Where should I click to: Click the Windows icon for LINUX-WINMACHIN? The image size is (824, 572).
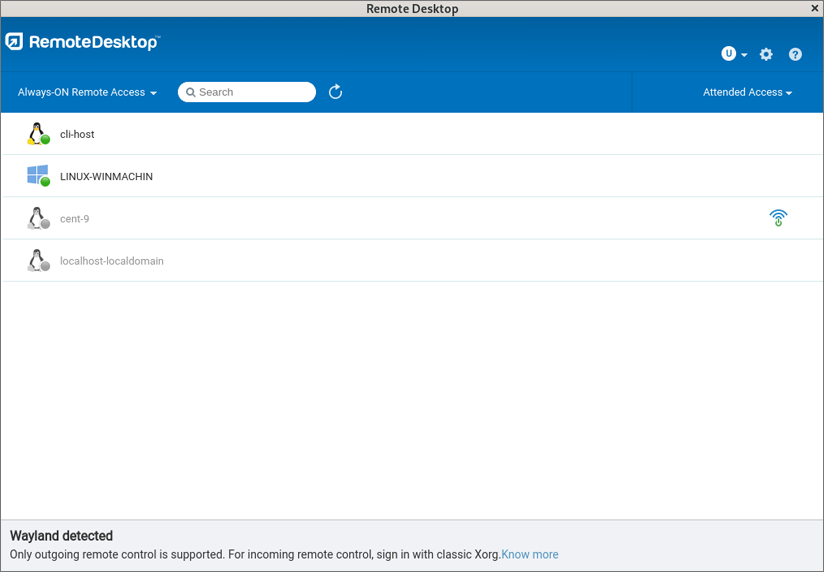38,176
